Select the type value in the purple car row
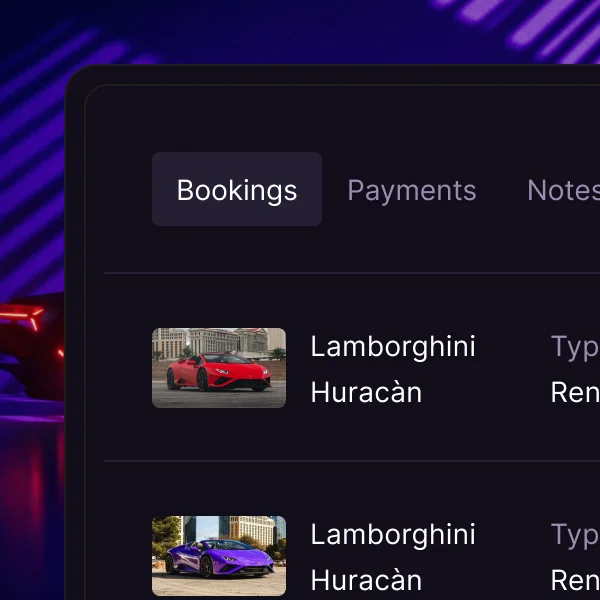 click(x=575, y=580)
